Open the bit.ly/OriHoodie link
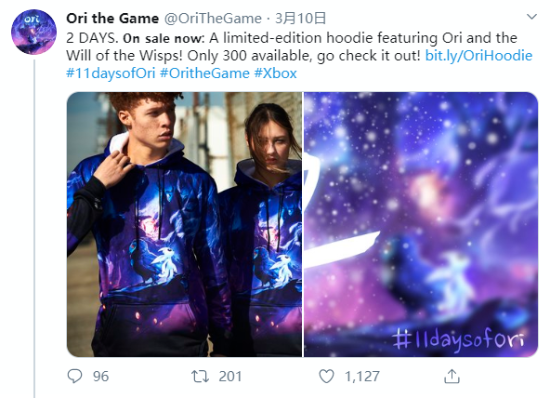The image size is (550, 398). pos(478,55)
